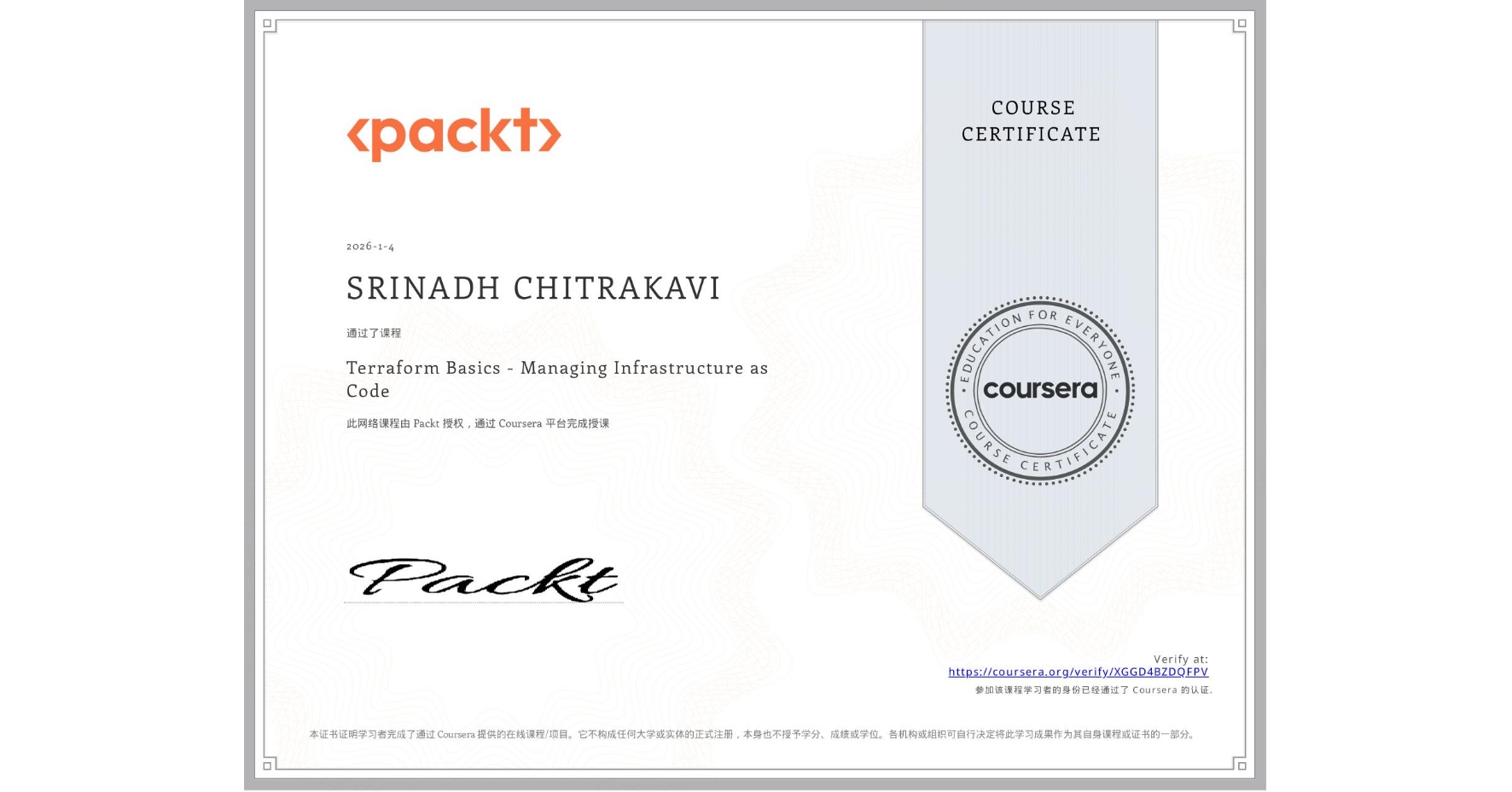Screen dimensions: 1512x792
Task: Click the 'Verify at:' label
Action: tap(1181, 659)
